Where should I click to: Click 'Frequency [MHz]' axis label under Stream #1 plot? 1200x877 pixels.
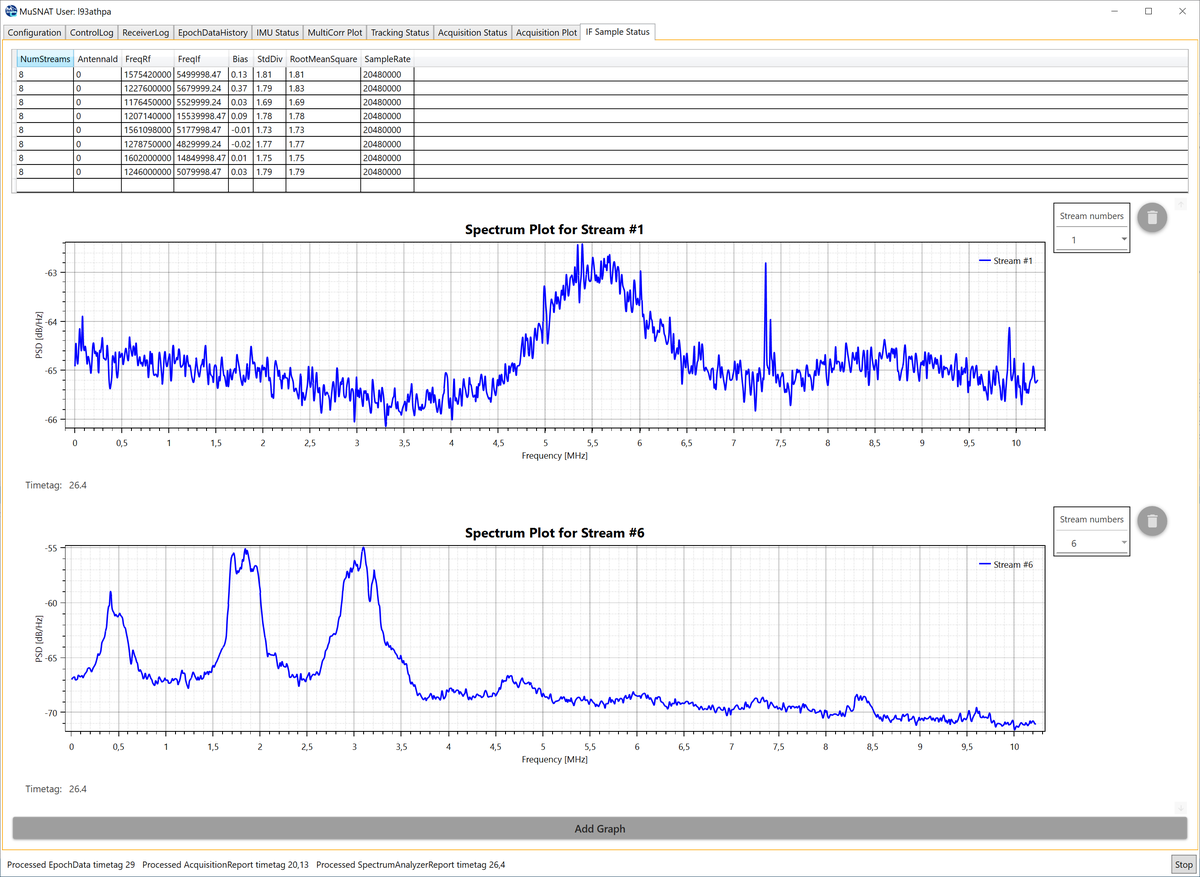555,455
